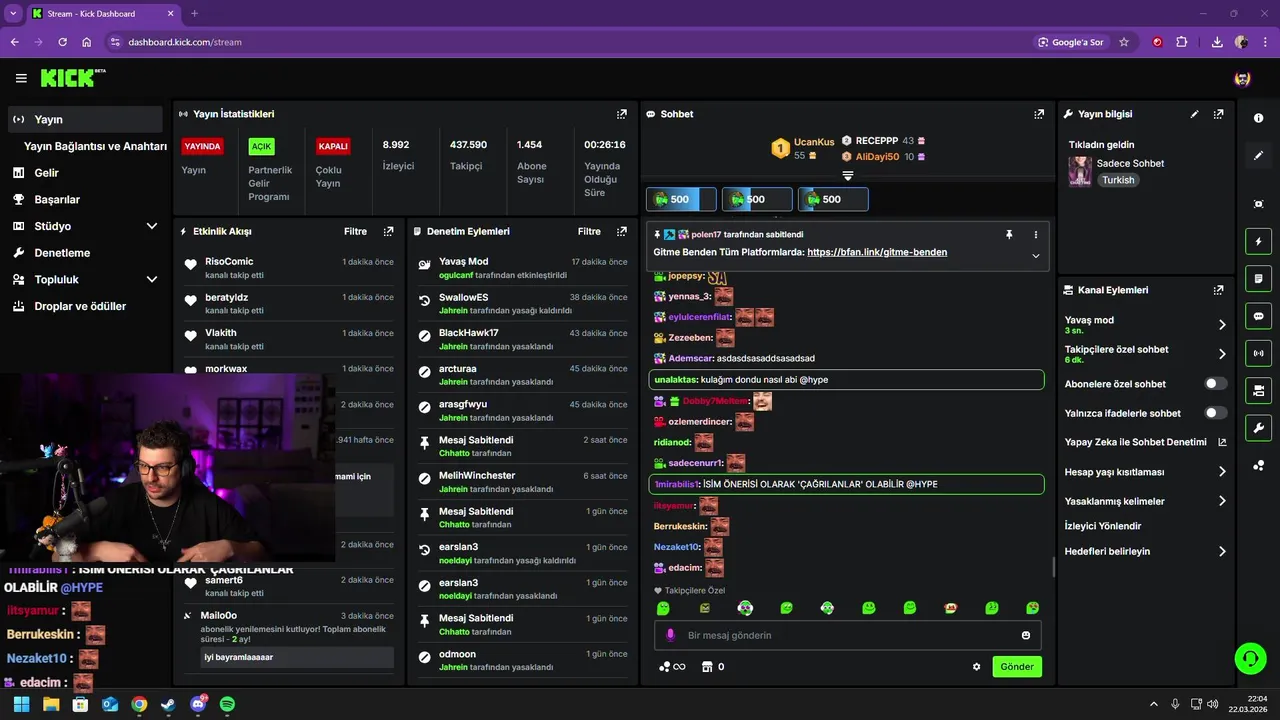Open Hesap yaşı kısıtlaması chevron
Screen dimensions: 1280x720
pyautogui.click(x=1222, y=471)
